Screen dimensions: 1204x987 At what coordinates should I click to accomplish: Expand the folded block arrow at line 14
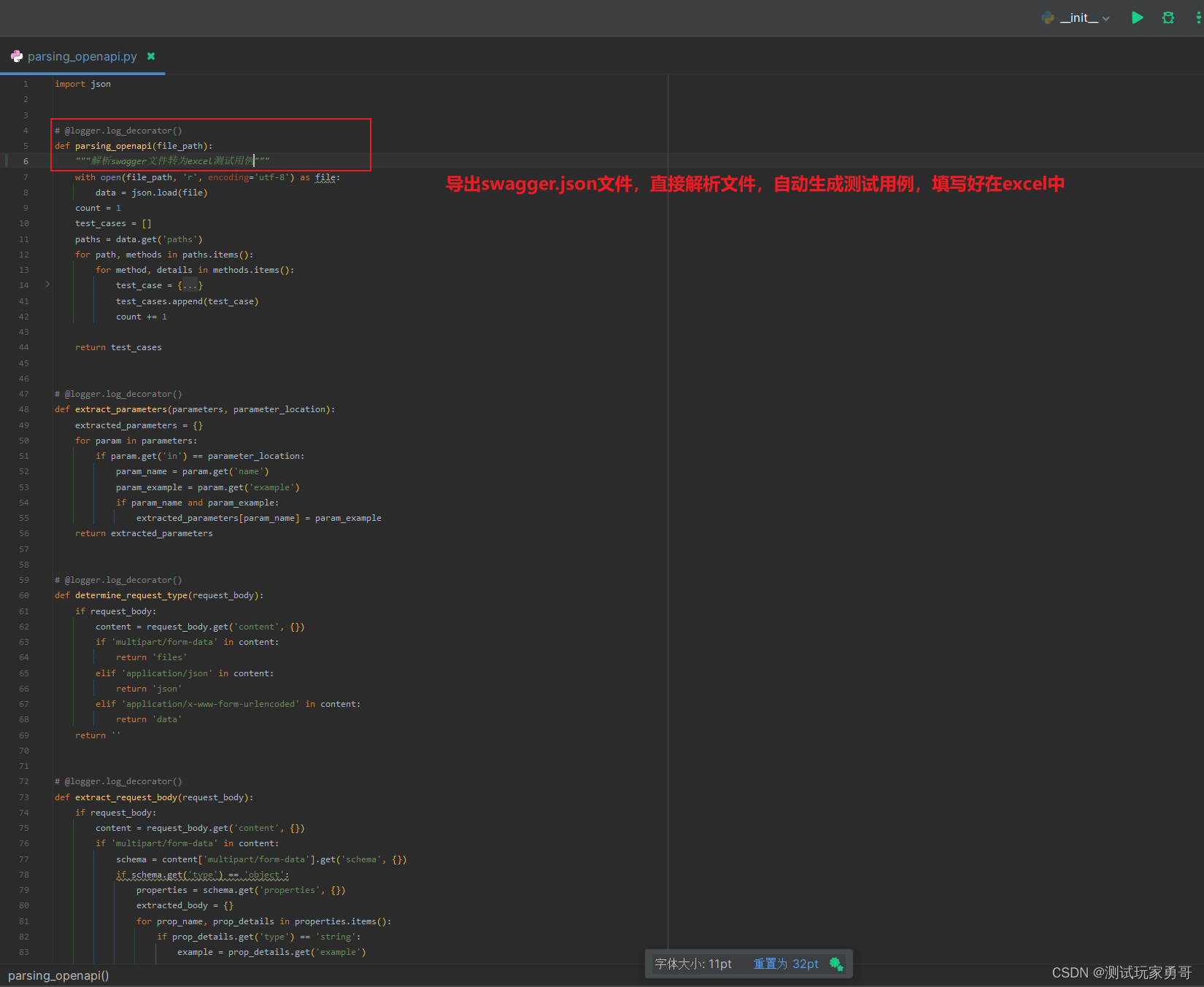48,285
